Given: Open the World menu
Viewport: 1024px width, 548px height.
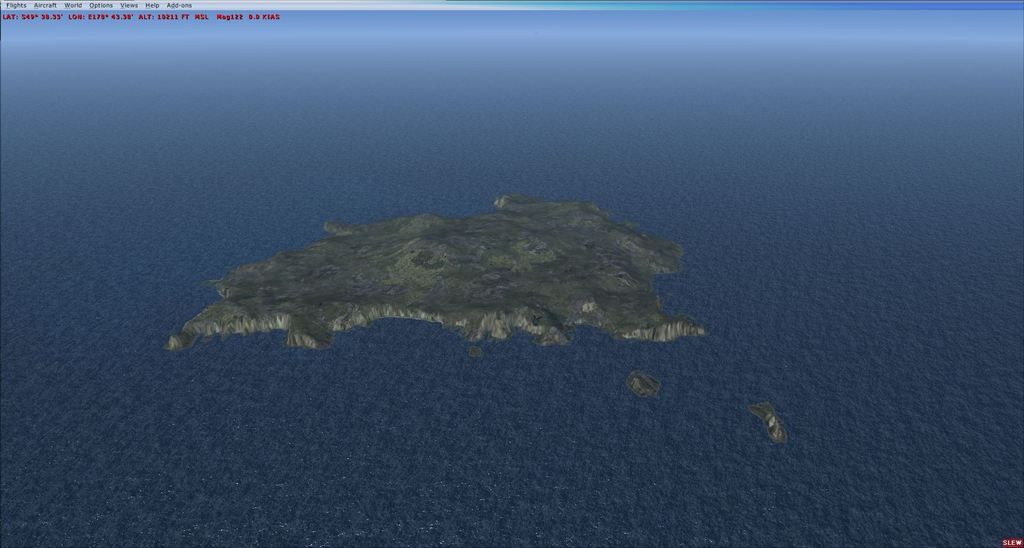Looking at the screenshot, I should coord(73,5).
